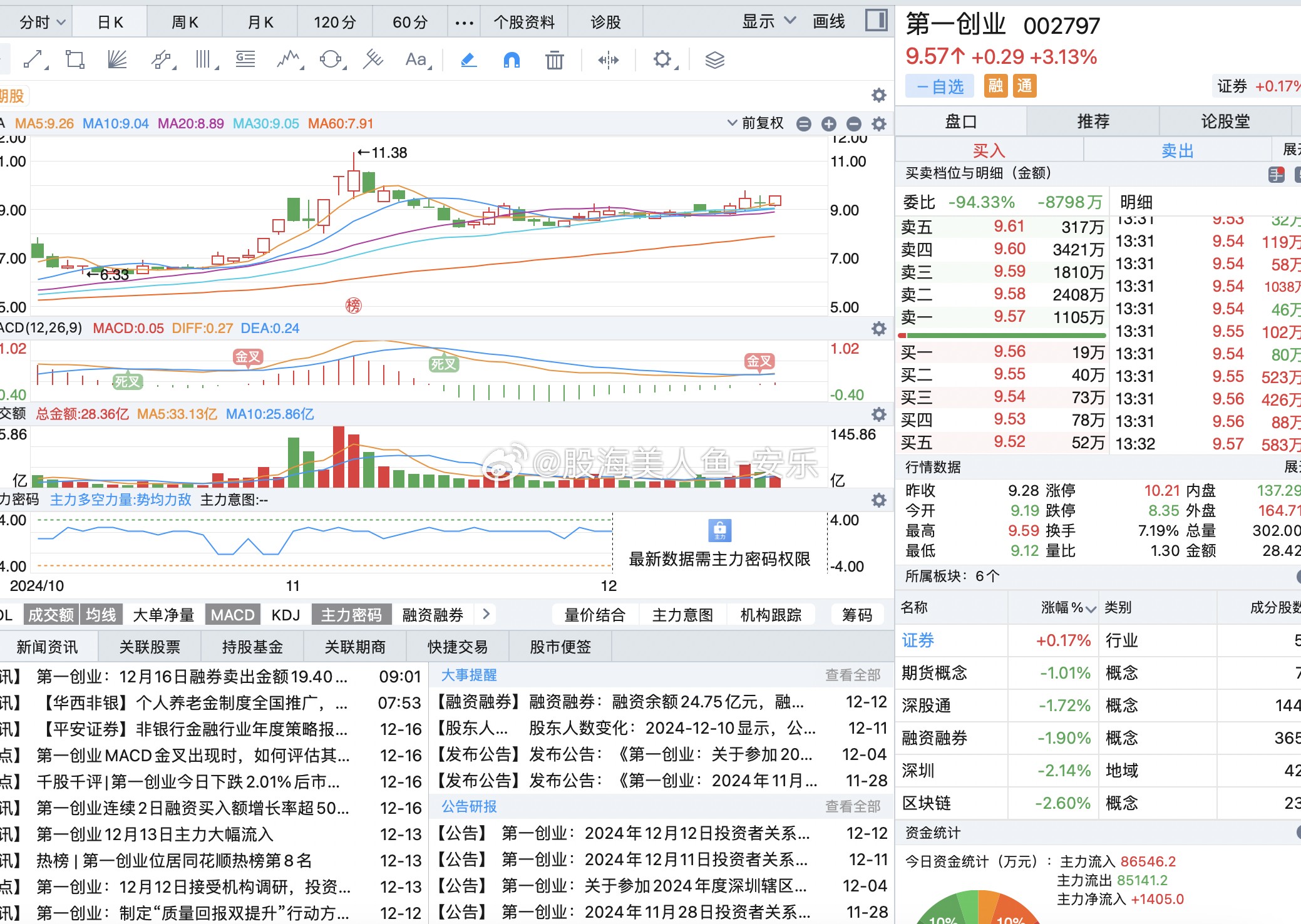Click the minus icon right of plus
The height and width of the screenshot is (924, 1301).
[x=854, y=124]
